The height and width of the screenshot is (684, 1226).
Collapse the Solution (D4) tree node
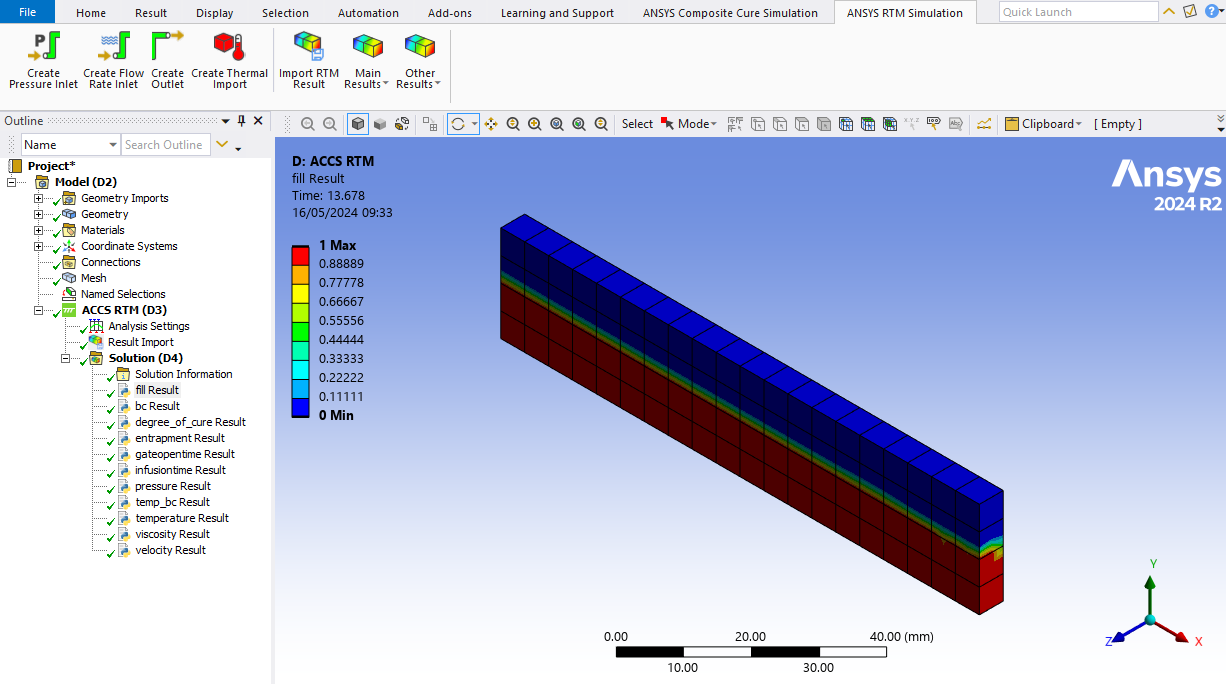[66, 358]
